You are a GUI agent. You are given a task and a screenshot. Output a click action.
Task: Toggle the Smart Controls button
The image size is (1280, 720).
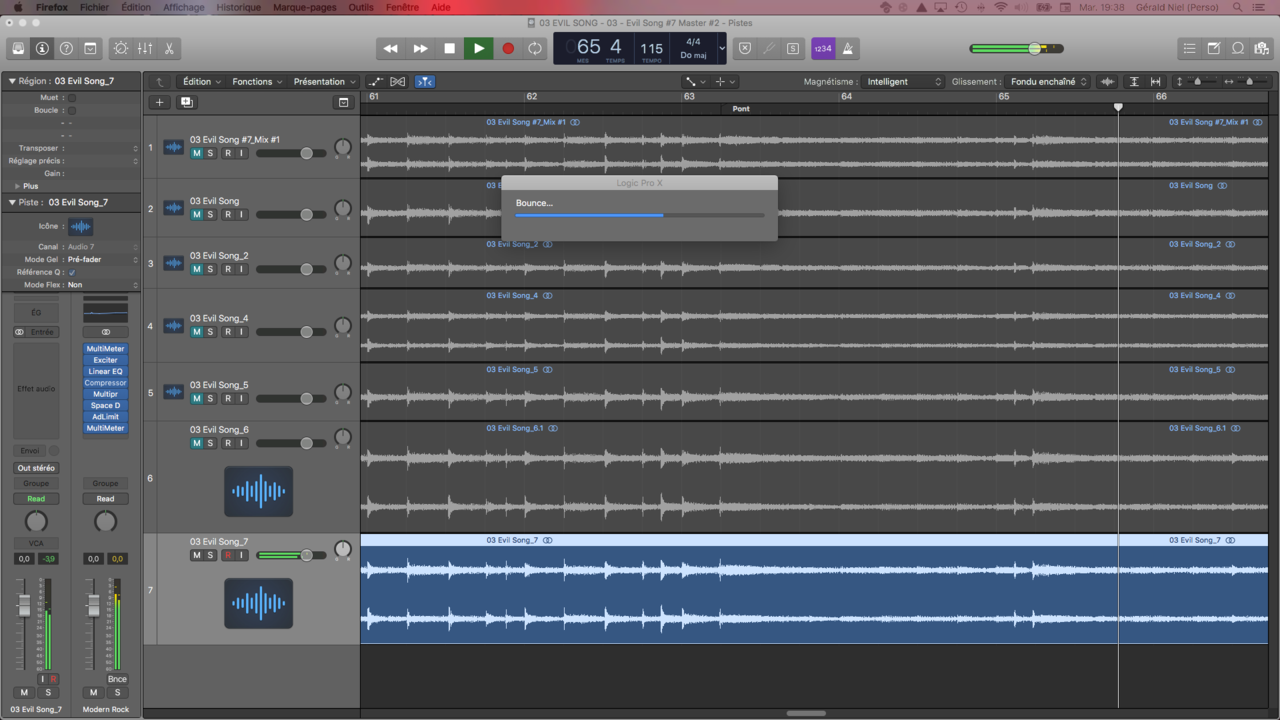click(121, 48)
